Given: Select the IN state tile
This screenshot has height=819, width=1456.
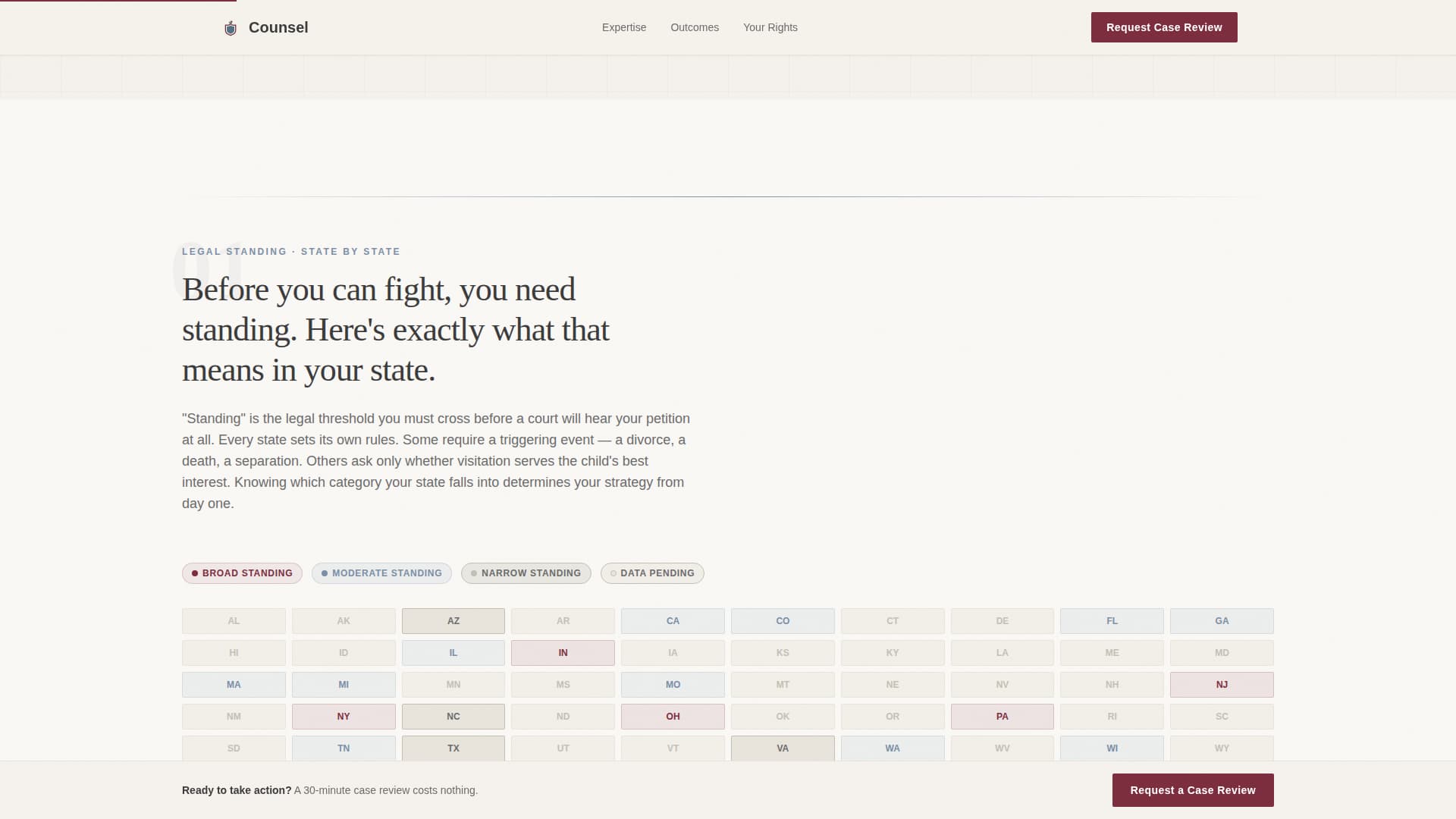Looking at the screenshot, I should 563,652.
